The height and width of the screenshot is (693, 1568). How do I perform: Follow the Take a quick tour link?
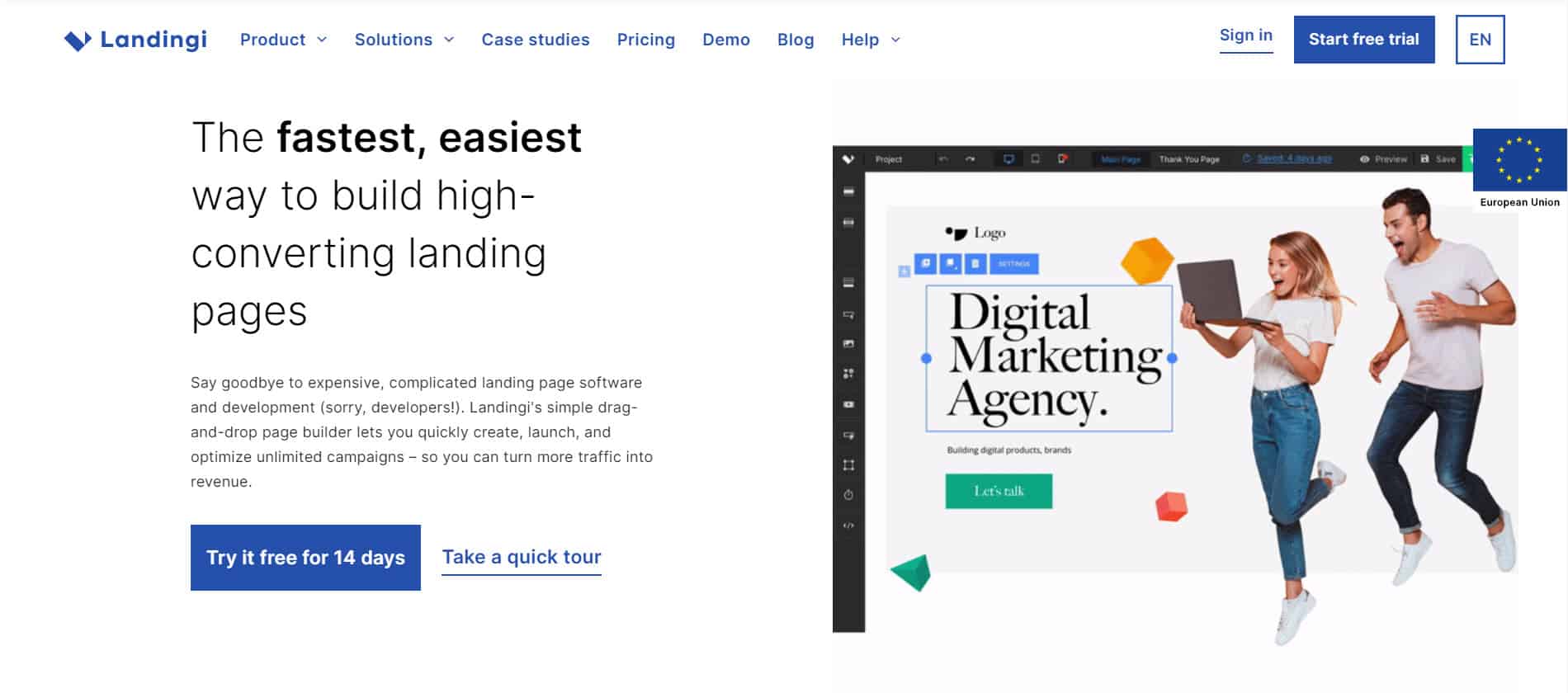[x=522, y=558]
